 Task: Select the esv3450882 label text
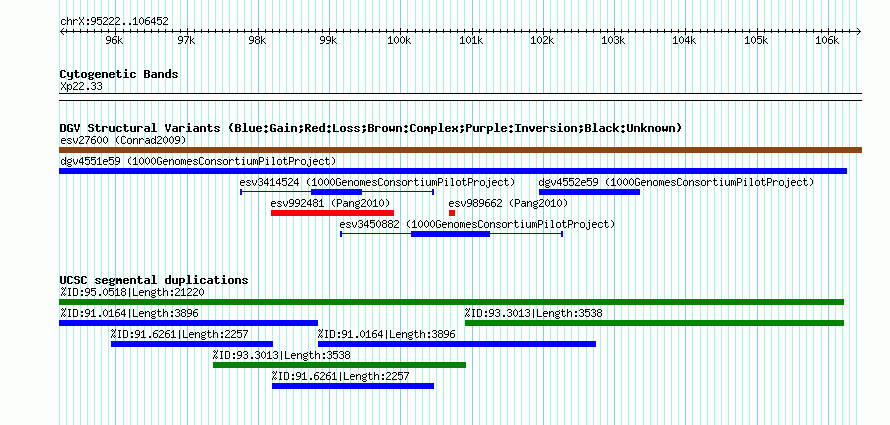(x=477, y=224)
